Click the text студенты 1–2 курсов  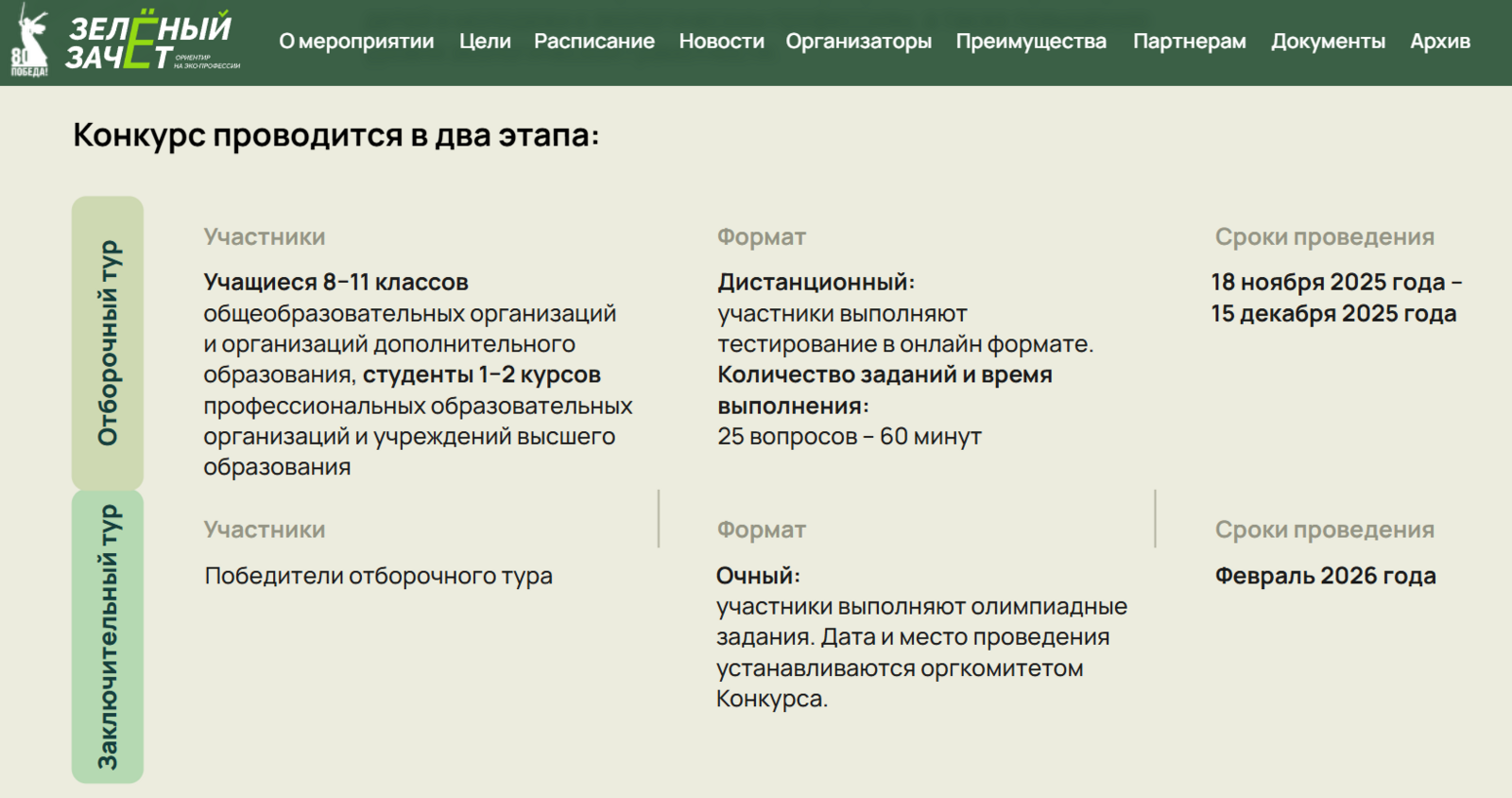click(x=482, y=375)
